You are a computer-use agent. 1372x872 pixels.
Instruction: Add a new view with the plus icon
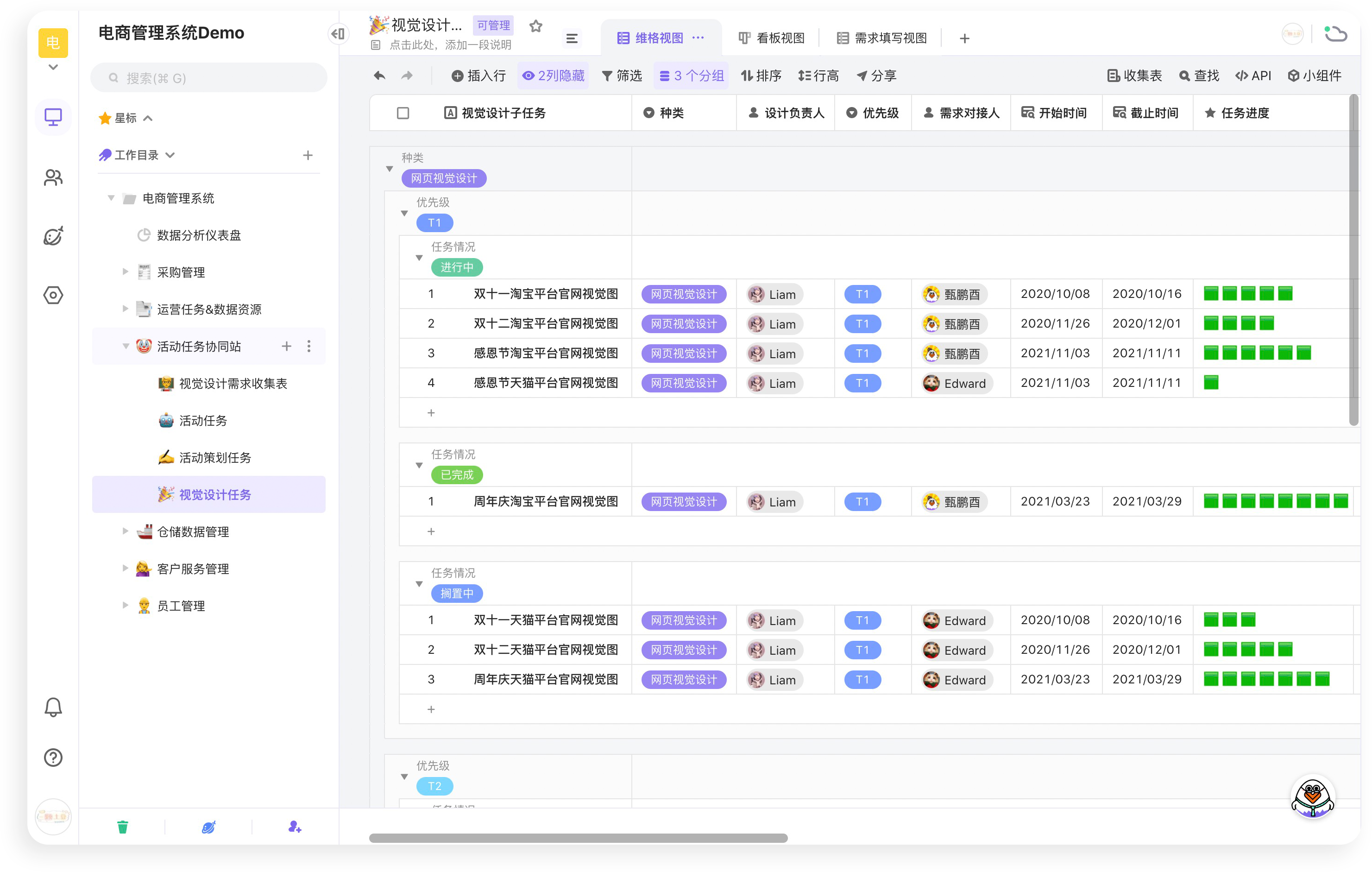(965, 38)
